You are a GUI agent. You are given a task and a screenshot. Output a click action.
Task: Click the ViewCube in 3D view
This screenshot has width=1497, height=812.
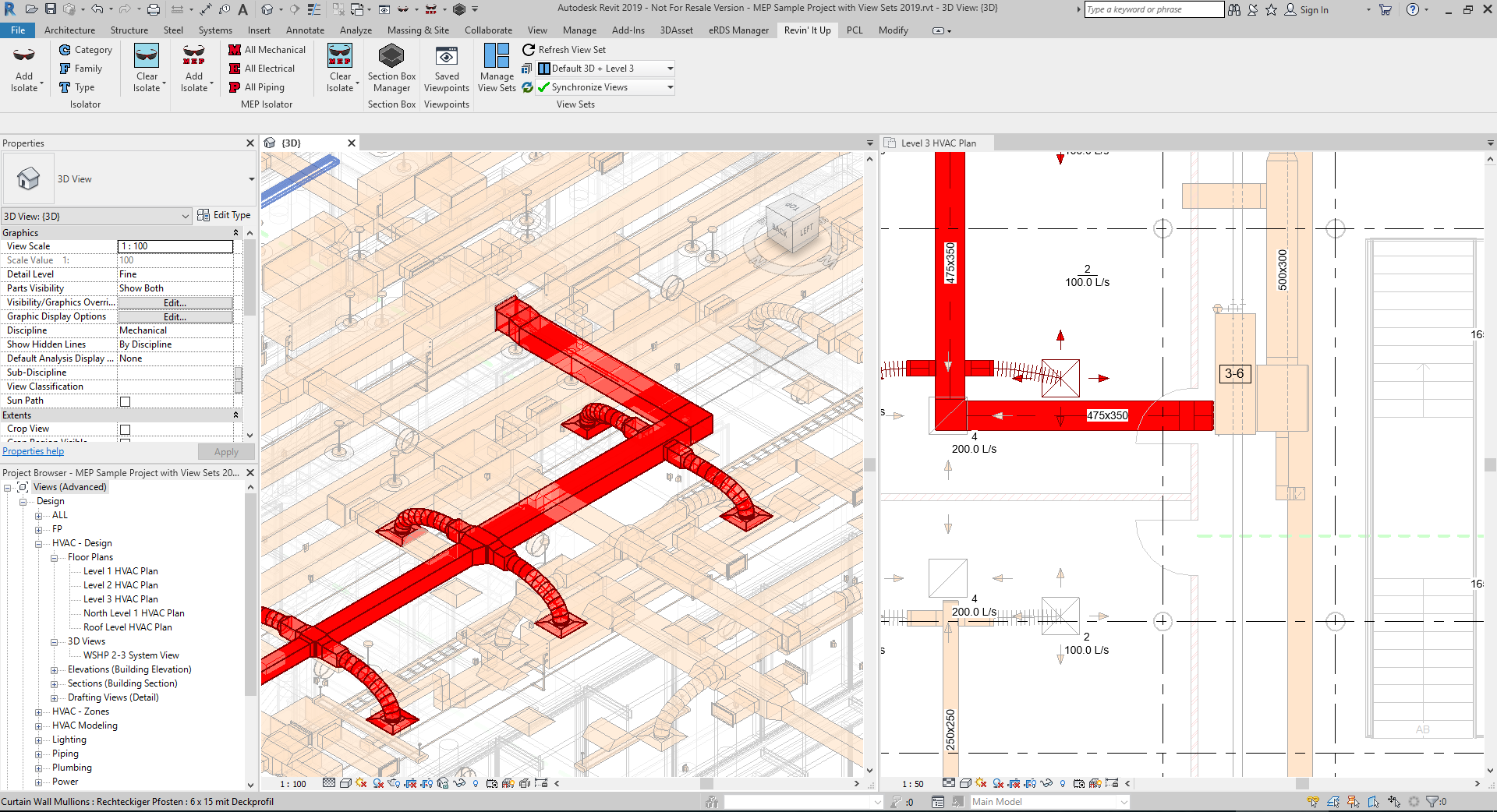(x=791, y=224)
